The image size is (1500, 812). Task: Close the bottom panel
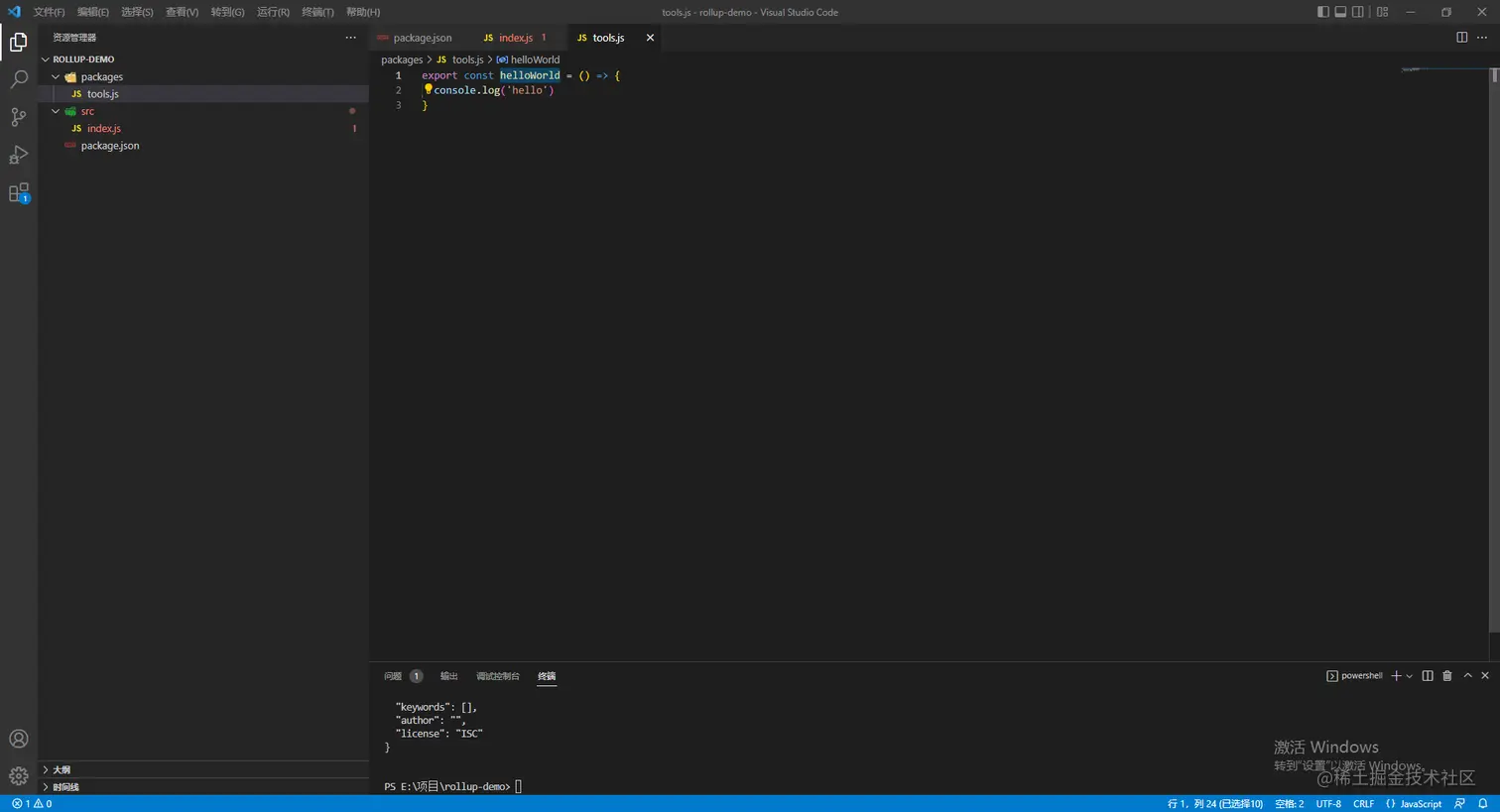click(1485, 676)
